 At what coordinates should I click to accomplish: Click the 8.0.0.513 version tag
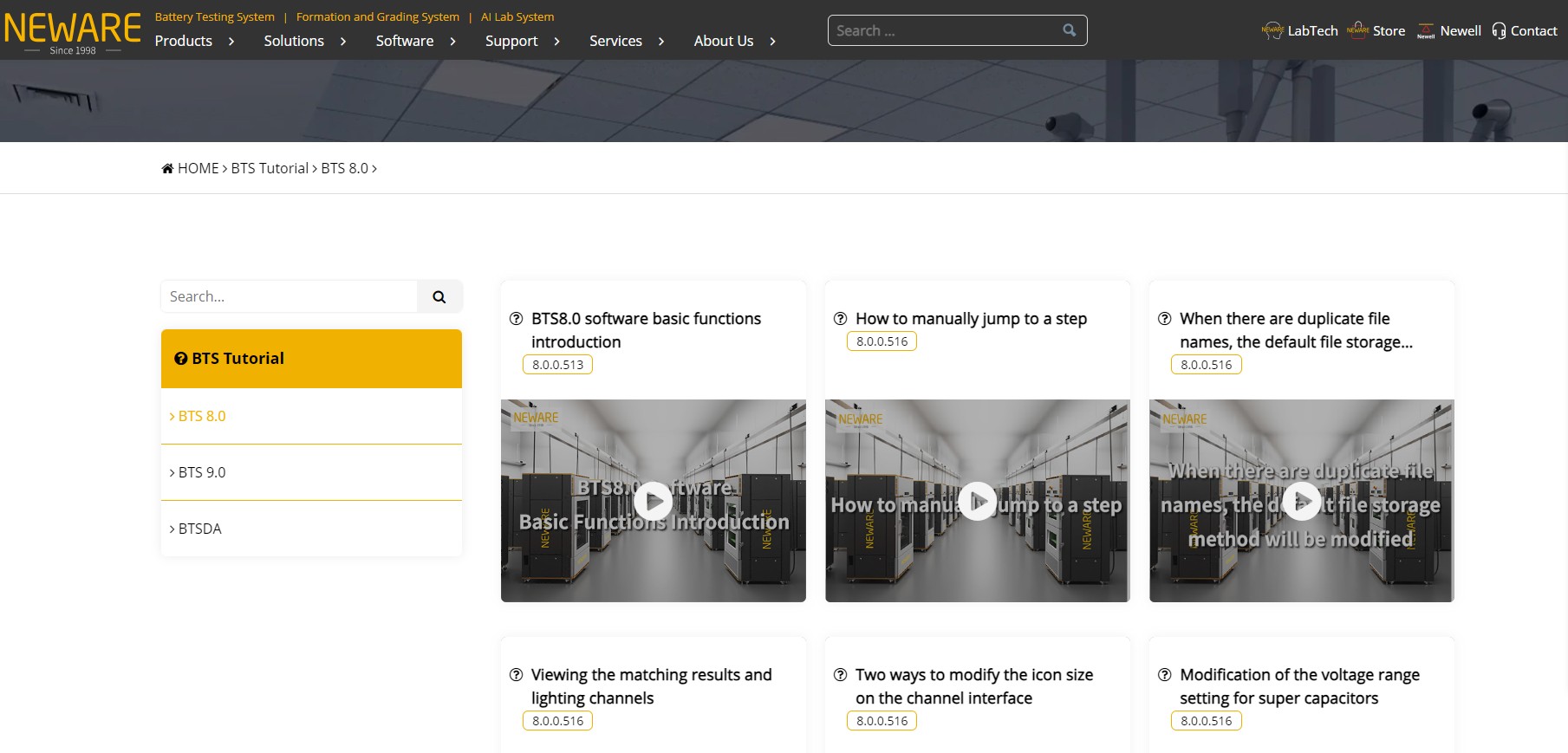[558, 365]
